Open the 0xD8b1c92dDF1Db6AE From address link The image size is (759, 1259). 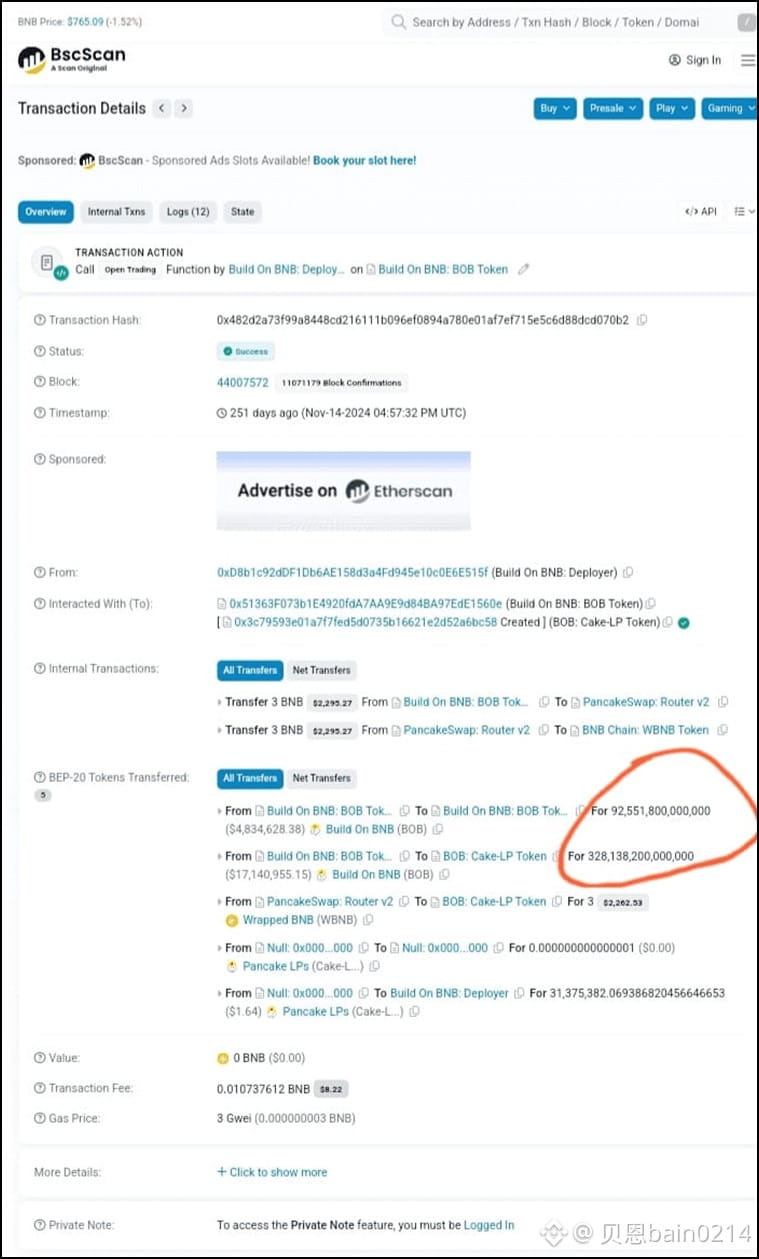[353, 573]
